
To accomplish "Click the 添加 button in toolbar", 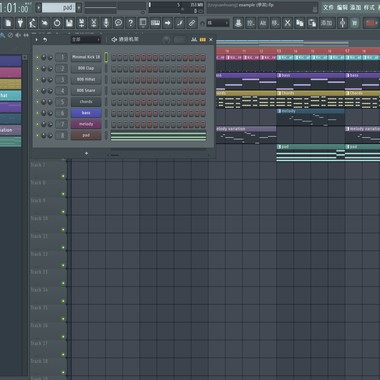I will pos(326,23).
